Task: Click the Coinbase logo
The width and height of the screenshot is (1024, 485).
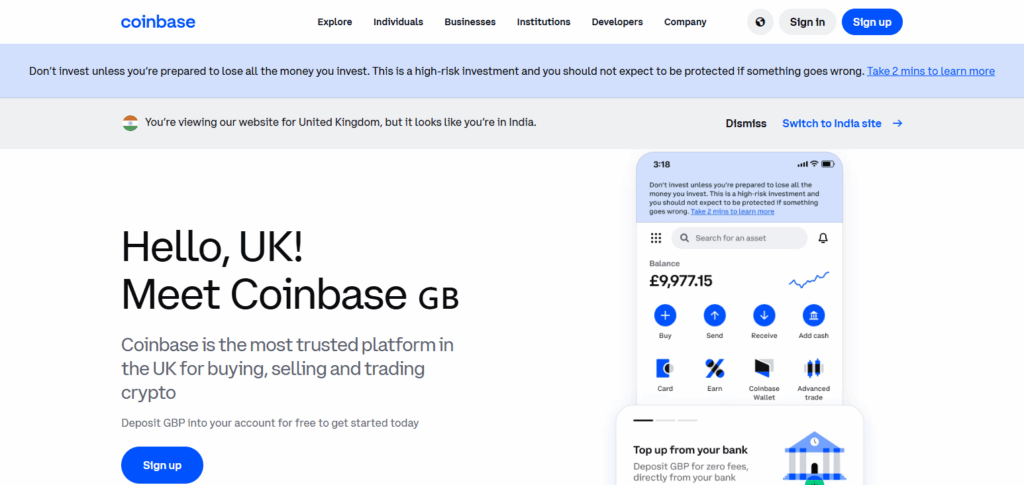Action: pos(158,22)
